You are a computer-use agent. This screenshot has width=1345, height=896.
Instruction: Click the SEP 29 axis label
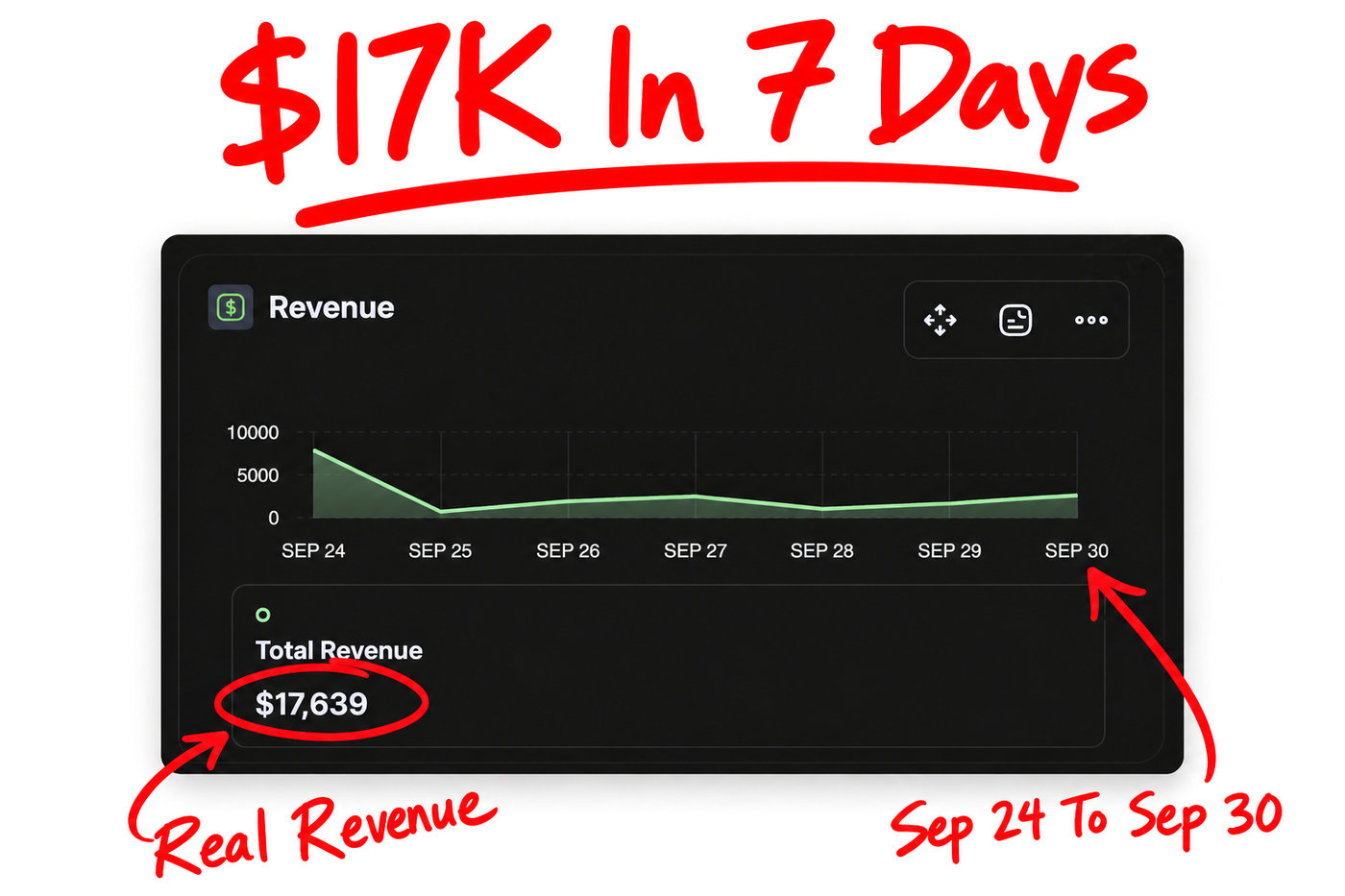coord(949,551)
